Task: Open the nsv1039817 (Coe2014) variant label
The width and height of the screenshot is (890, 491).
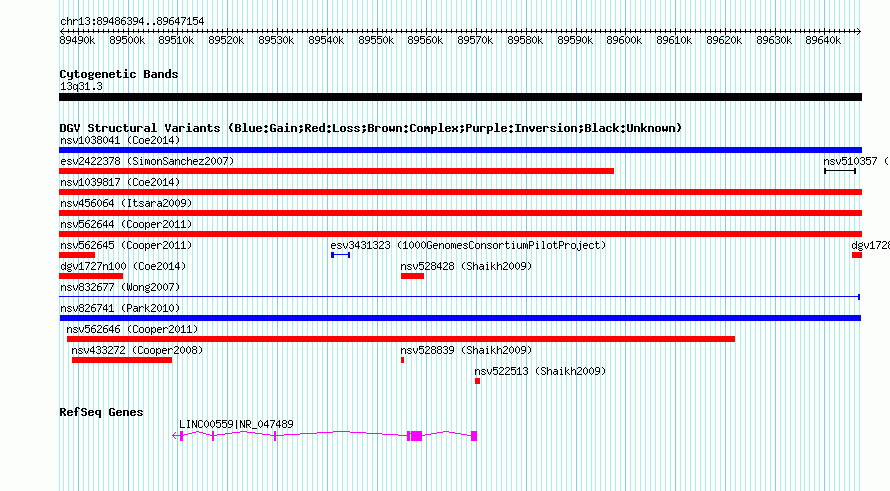Action: click(x=120, y=182)
